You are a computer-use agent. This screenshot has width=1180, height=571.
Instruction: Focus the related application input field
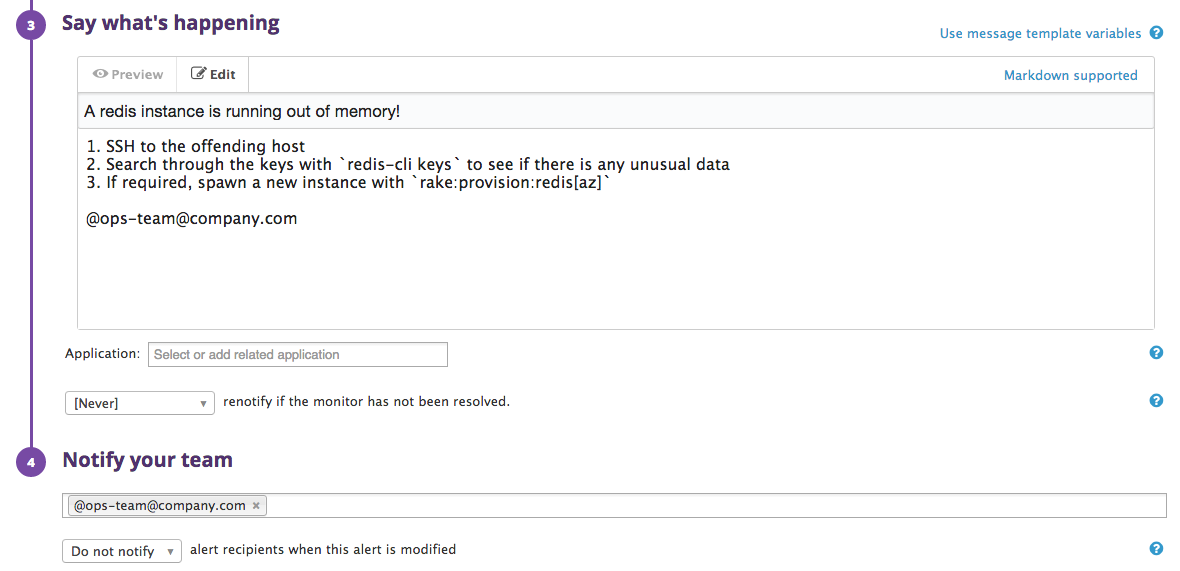(x=298, y=354)
